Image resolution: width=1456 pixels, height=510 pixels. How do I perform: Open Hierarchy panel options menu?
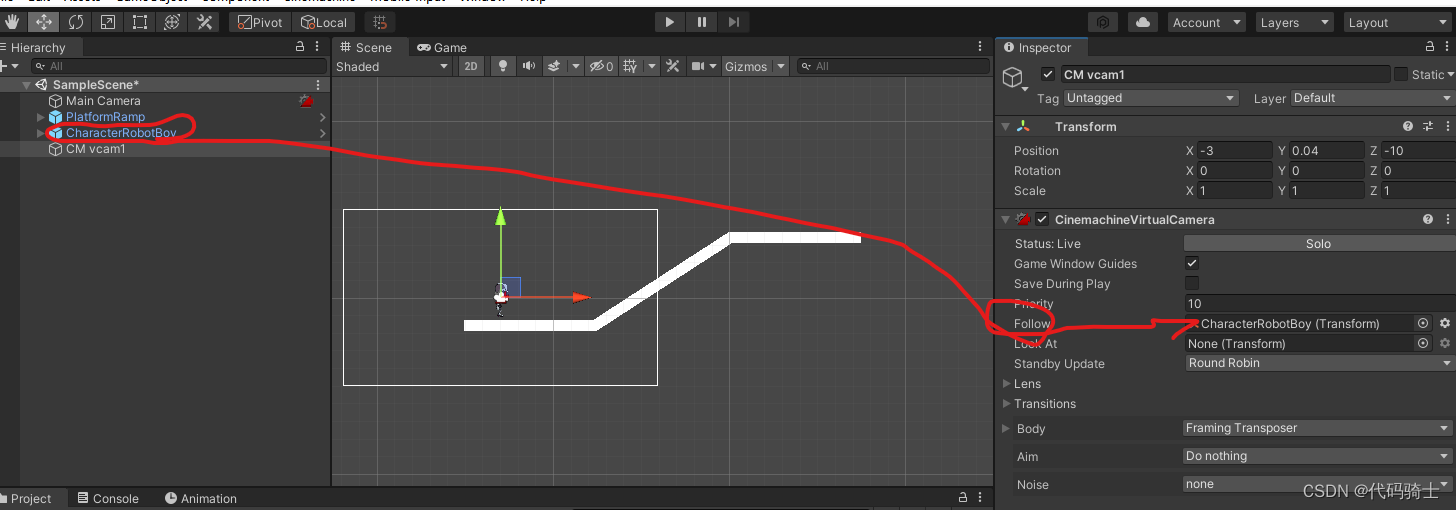318,47
